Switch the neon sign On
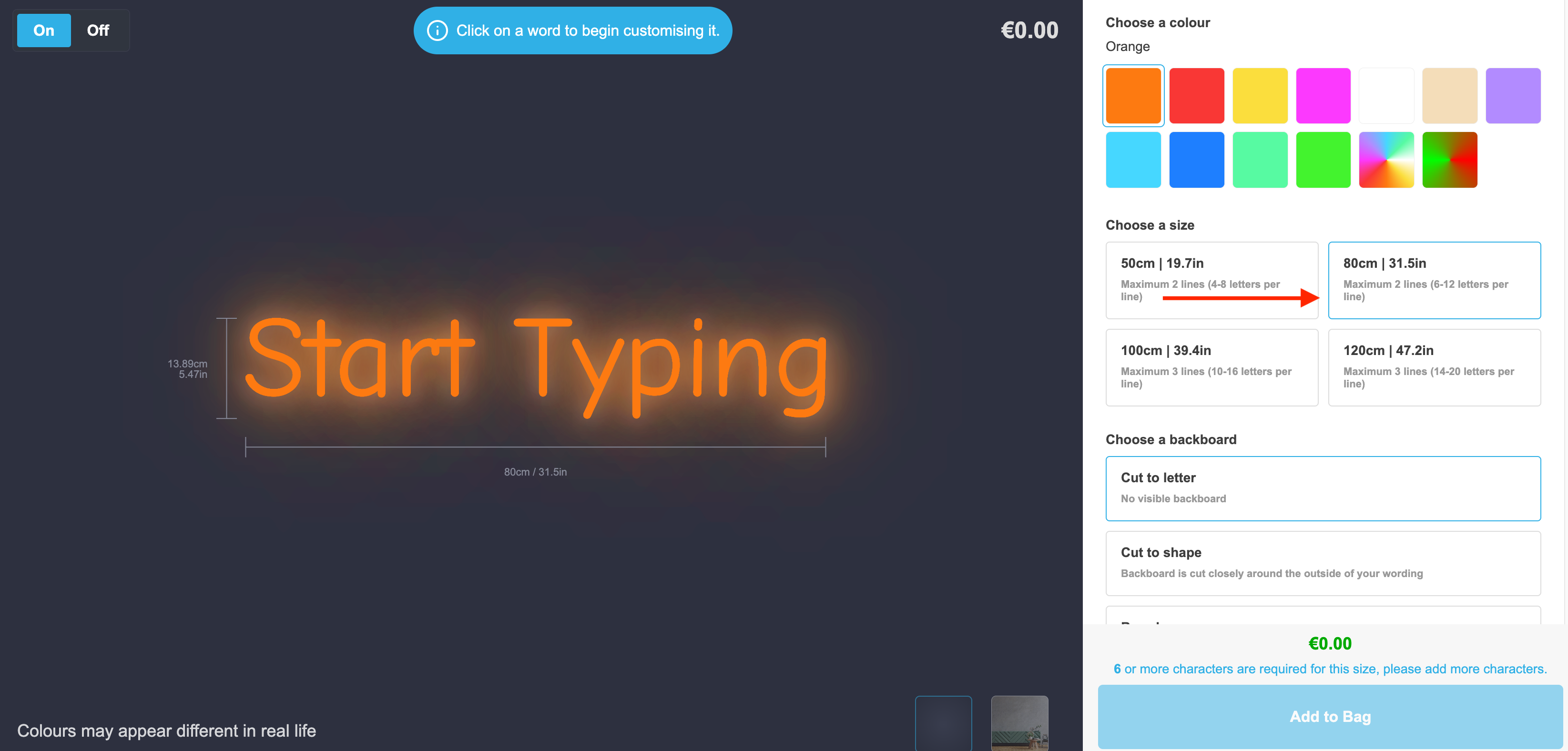1568x751 pixels. (44, 30)
